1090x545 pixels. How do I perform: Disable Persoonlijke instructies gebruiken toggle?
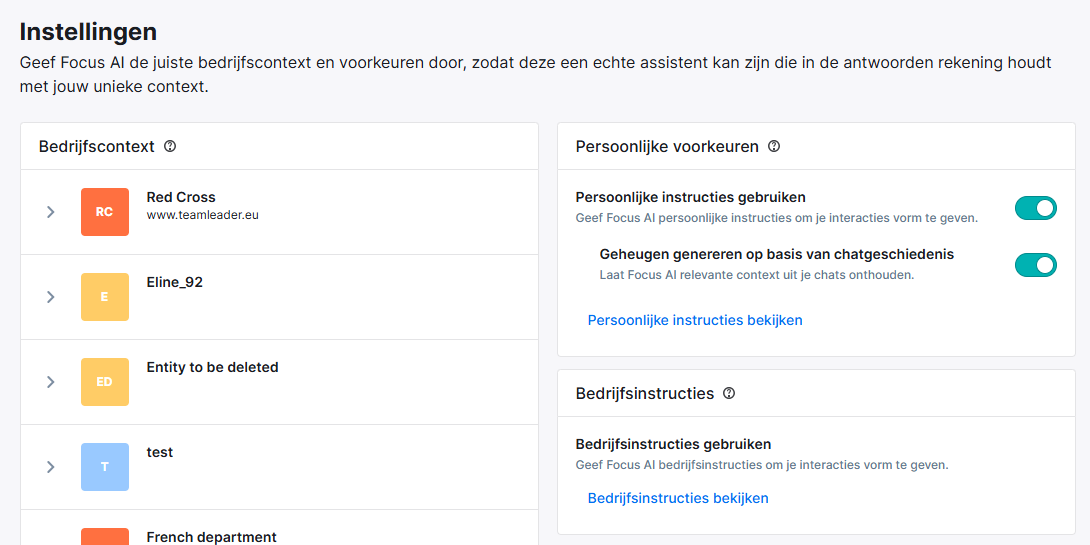(x=1036, y=208)
